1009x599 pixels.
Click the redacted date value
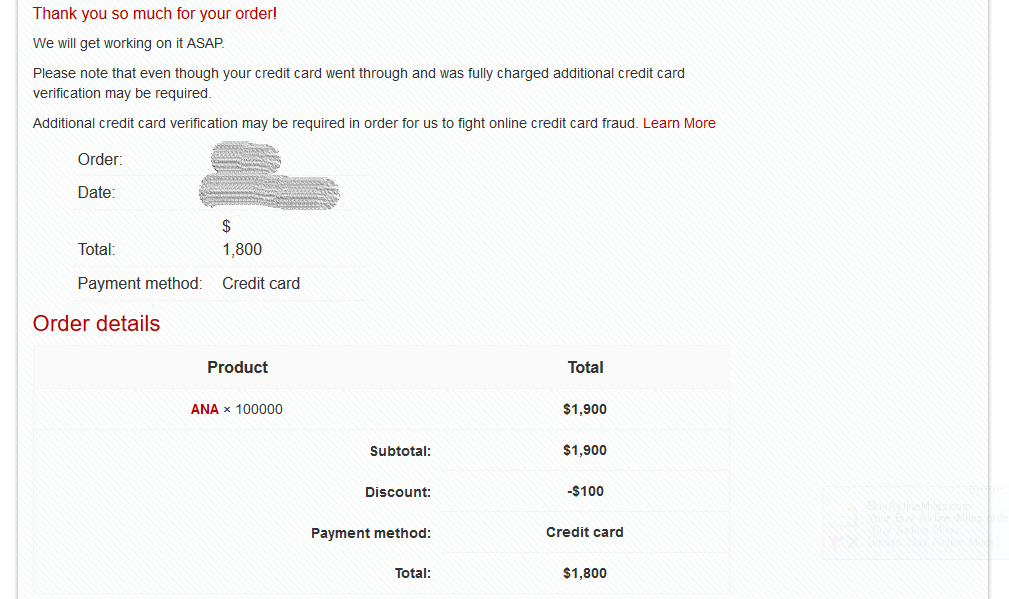pyautogui.click(x=269, y=192)
